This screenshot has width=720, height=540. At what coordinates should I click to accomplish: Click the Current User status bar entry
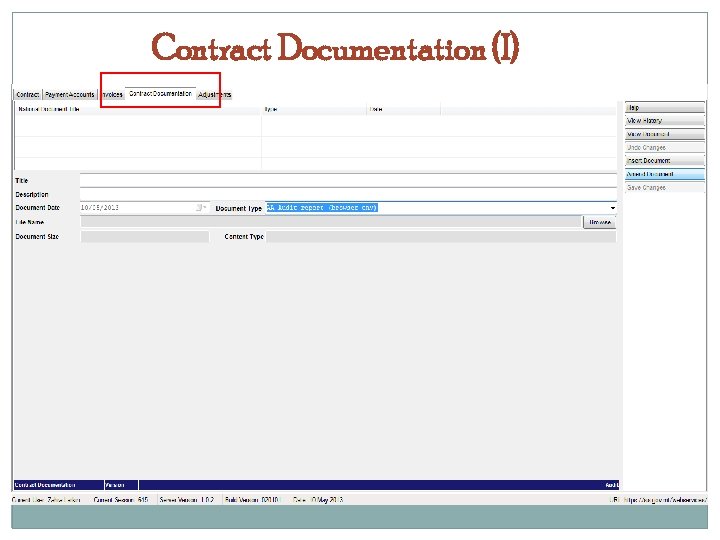46,500
